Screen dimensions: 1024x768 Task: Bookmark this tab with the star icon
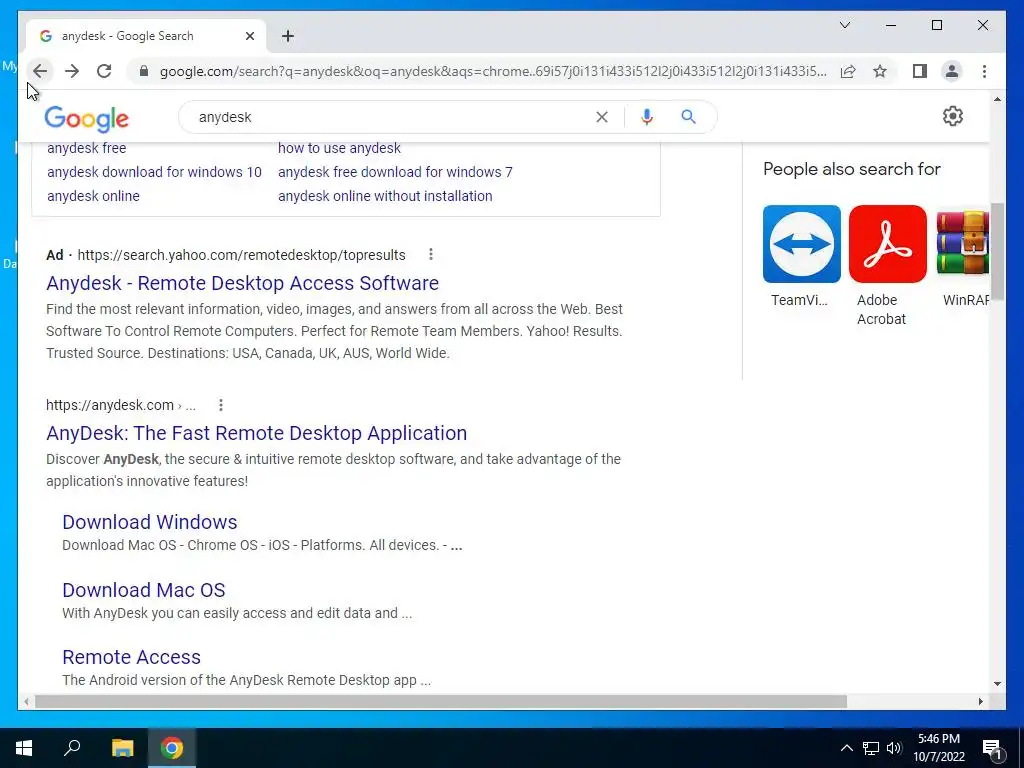[880, 71]
